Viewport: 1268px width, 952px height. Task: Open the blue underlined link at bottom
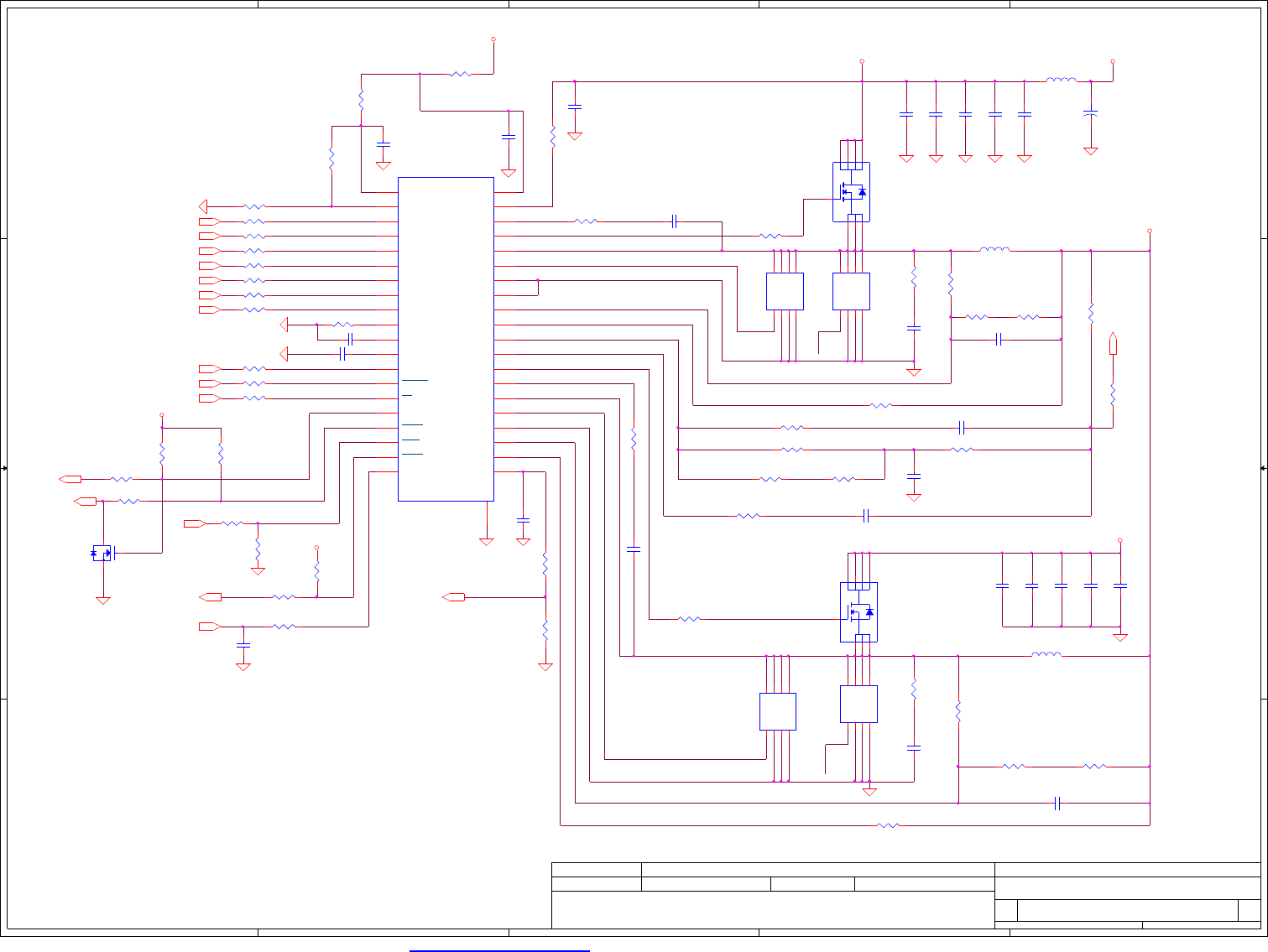coord(499,951)
